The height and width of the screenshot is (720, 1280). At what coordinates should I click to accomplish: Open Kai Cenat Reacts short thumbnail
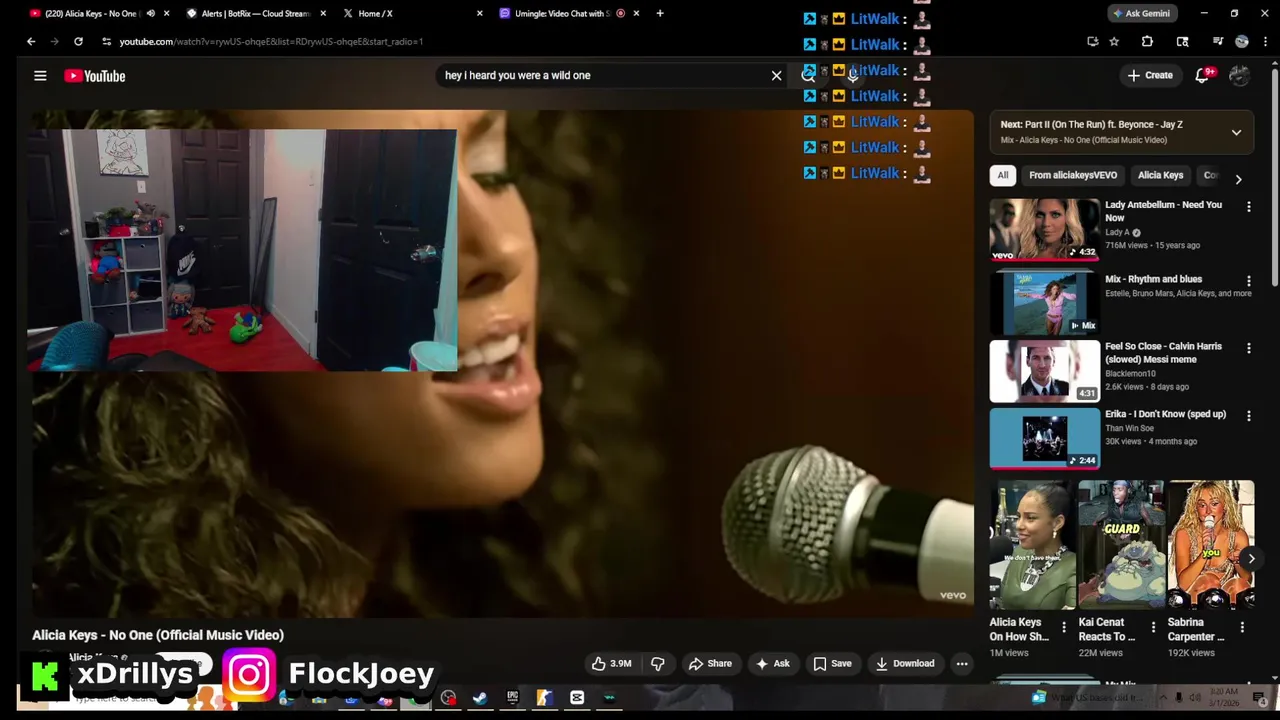pos(1121,545)
